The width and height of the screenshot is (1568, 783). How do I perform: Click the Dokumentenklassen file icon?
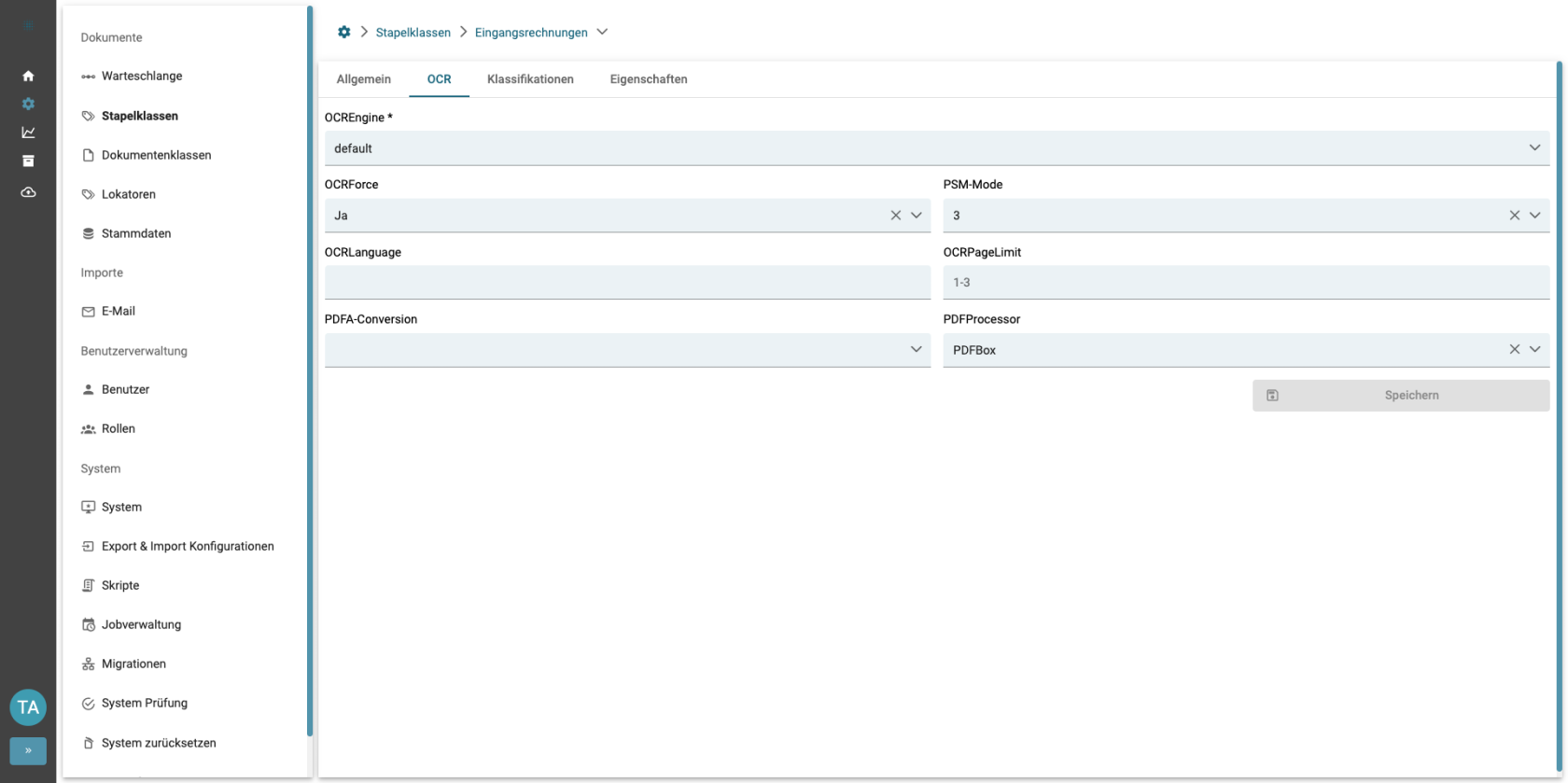[x=88, y=155]
